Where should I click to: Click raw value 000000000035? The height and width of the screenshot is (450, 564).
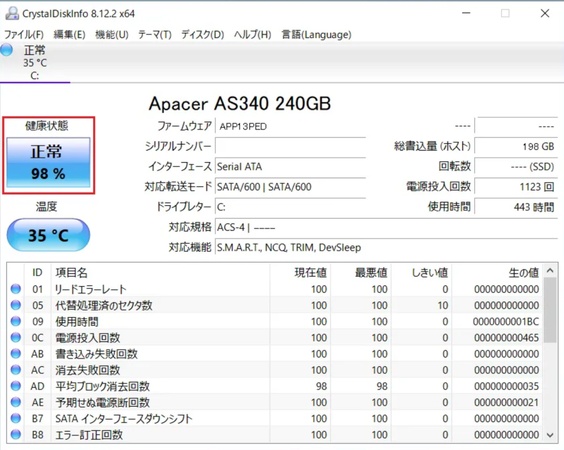click(506, 386)
